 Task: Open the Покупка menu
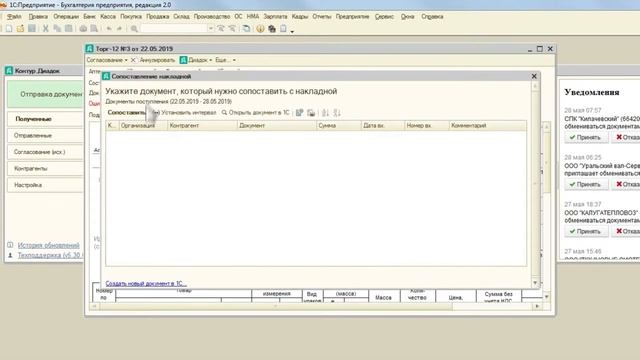point(131,17)
